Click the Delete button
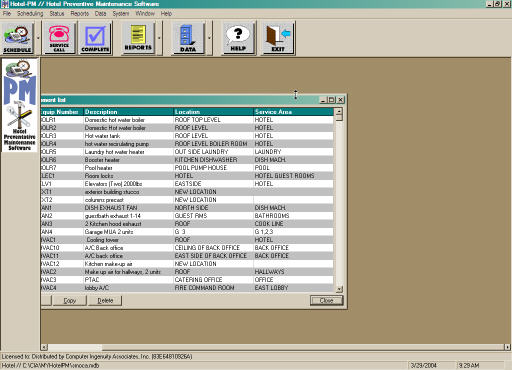 105,301
